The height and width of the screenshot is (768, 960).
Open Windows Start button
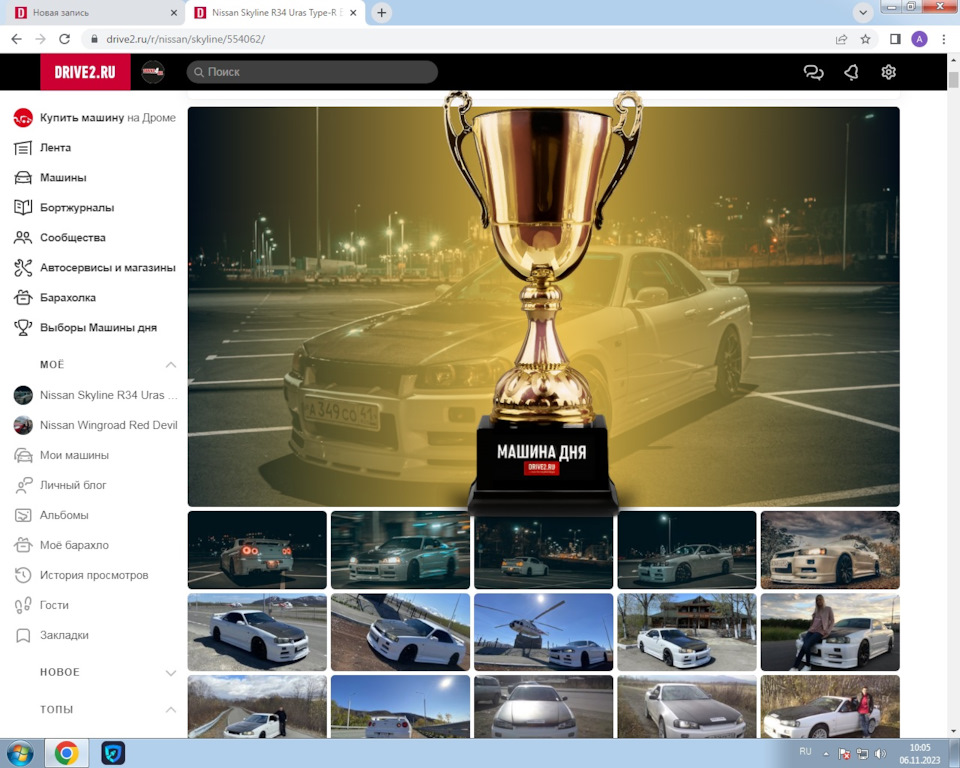20,753
